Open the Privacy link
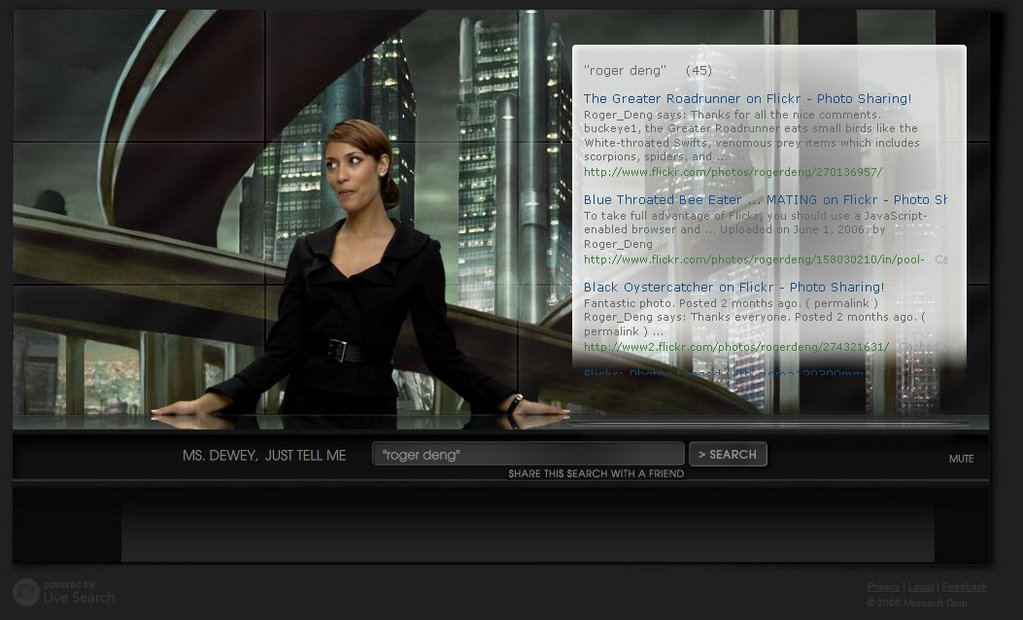This screenshot has width=1023, height=620. [883, 587]
